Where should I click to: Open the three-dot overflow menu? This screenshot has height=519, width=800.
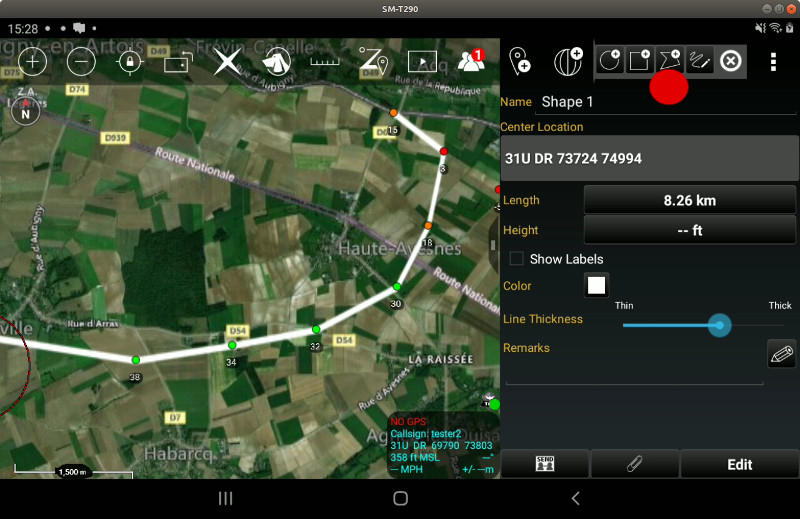773,62
